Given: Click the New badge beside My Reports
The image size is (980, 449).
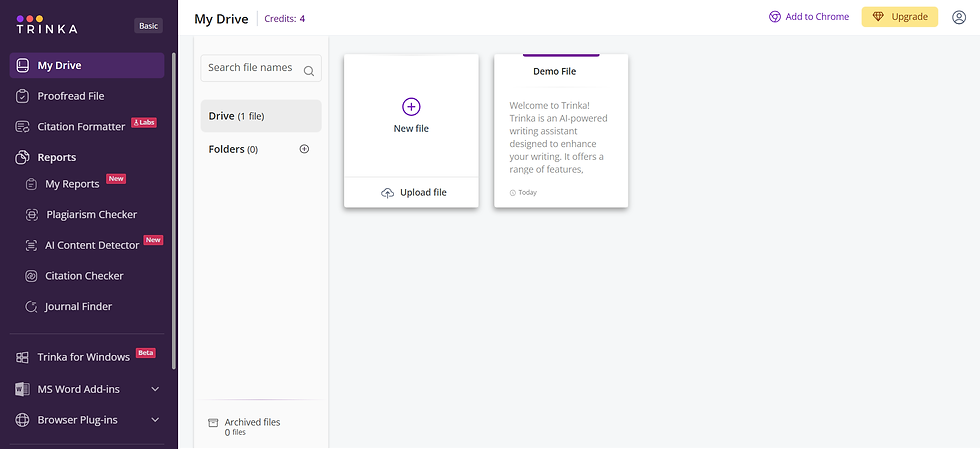Looking at the screenshot, I should [116, 179].
